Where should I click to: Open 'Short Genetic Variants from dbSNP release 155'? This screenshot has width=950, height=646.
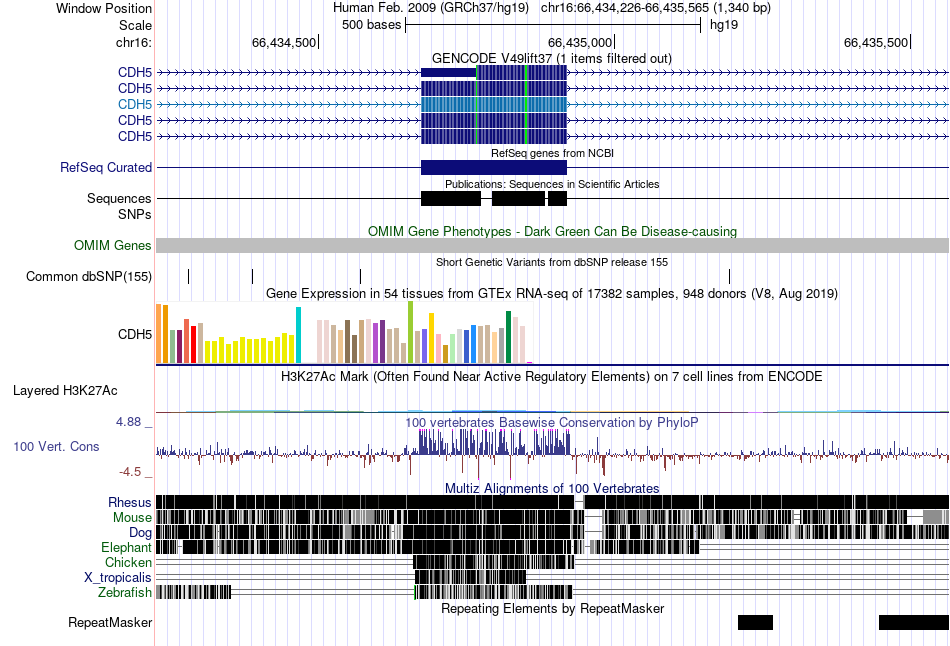[552, 262]
